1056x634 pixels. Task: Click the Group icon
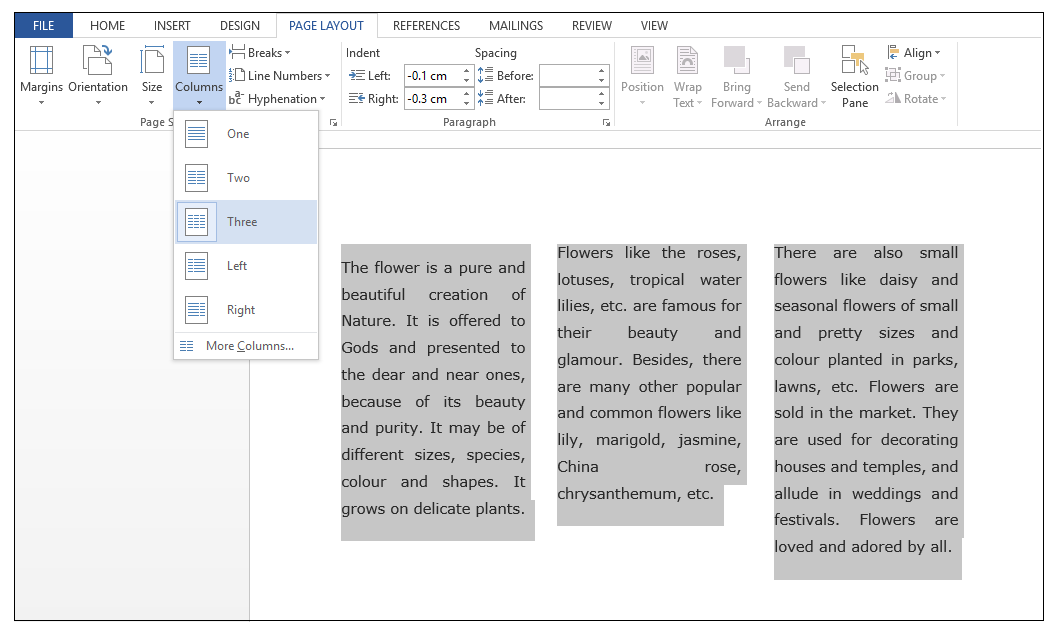(893, 75)
